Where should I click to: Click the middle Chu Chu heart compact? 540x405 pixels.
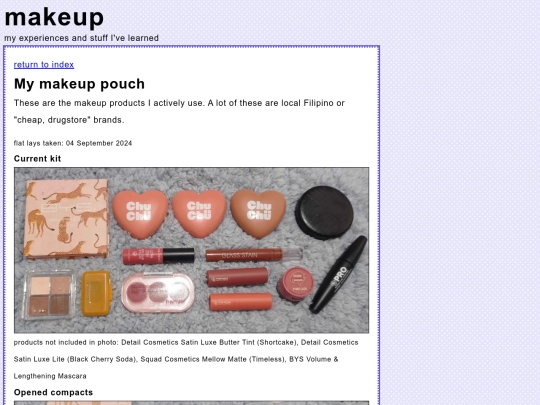[199, 214]
